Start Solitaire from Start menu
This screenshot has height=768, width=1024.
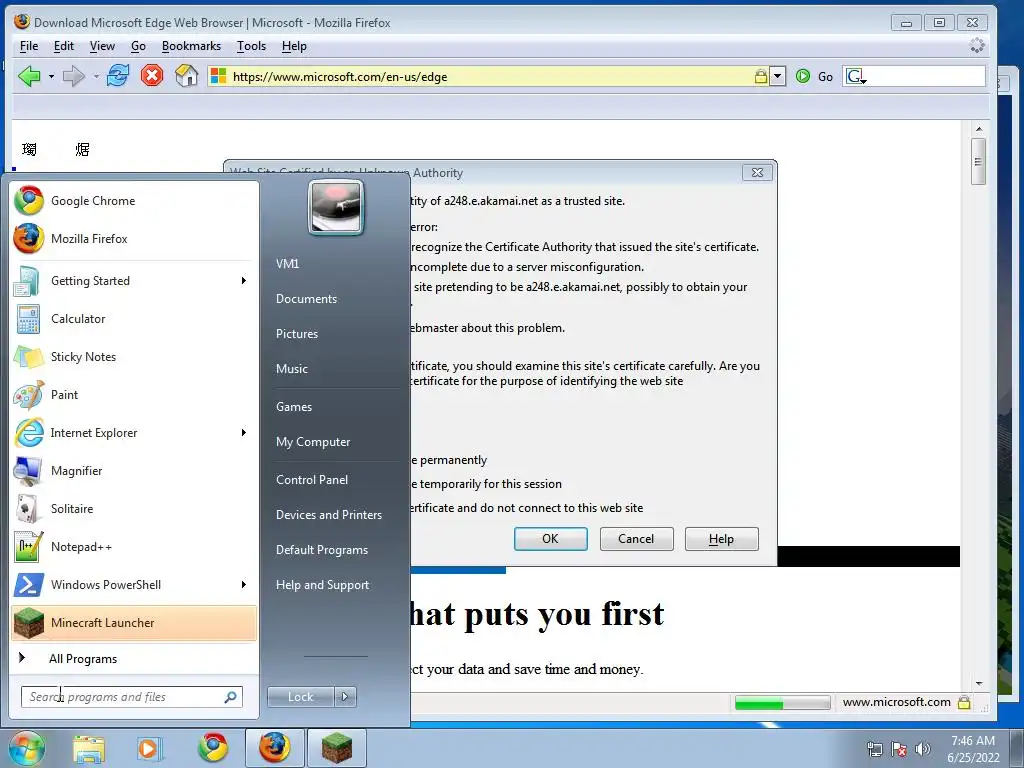tap(134, 509)
